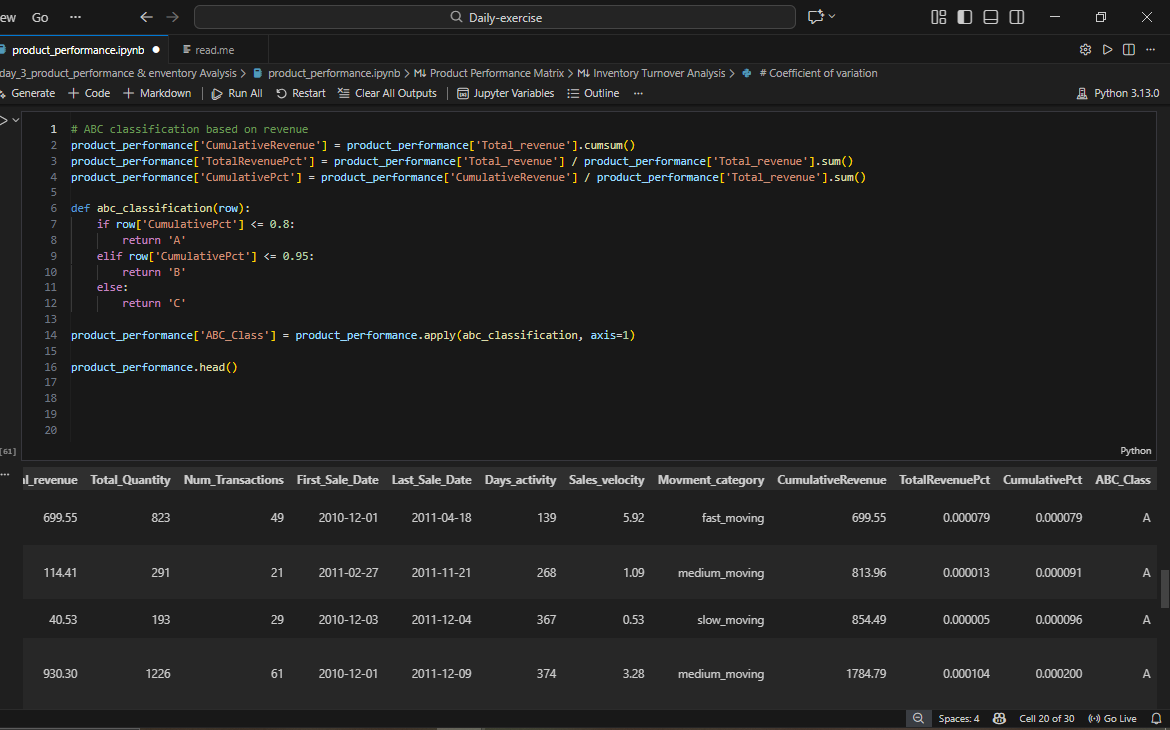This screenshot has width=1170, height=730.
Task: Toggle the bottom panel visibility
Action: (x=990, y=17)
